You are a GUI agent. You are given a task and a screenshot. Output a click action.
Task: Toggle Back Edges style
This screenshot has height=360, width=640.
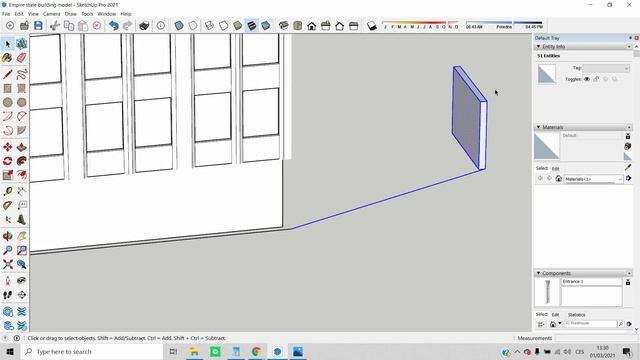click(193, 26)
